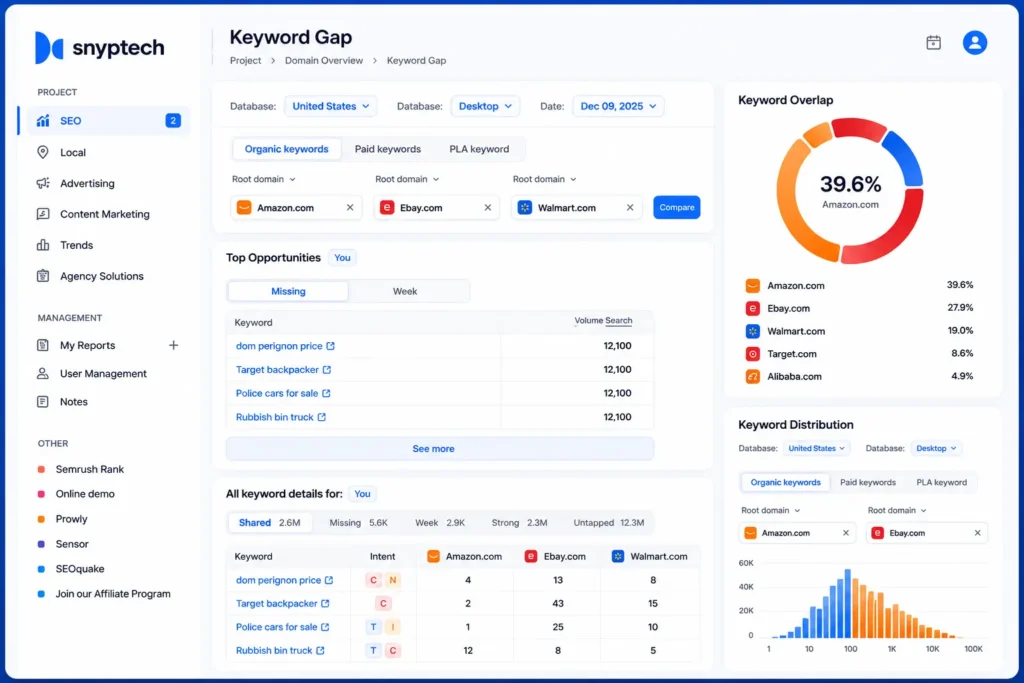Click the Local map pin icon
The width and height of the screenshot is (1024, 683).
[43, 152]
